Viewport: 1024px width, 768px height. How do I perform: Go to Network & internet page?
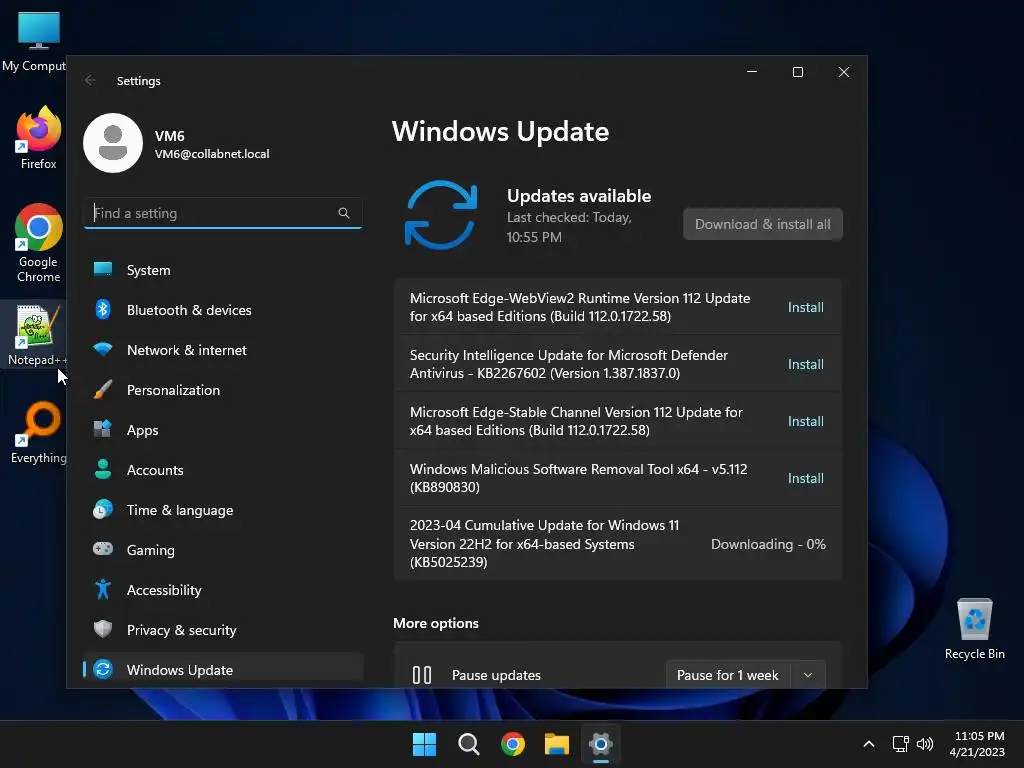pos(223,349)
